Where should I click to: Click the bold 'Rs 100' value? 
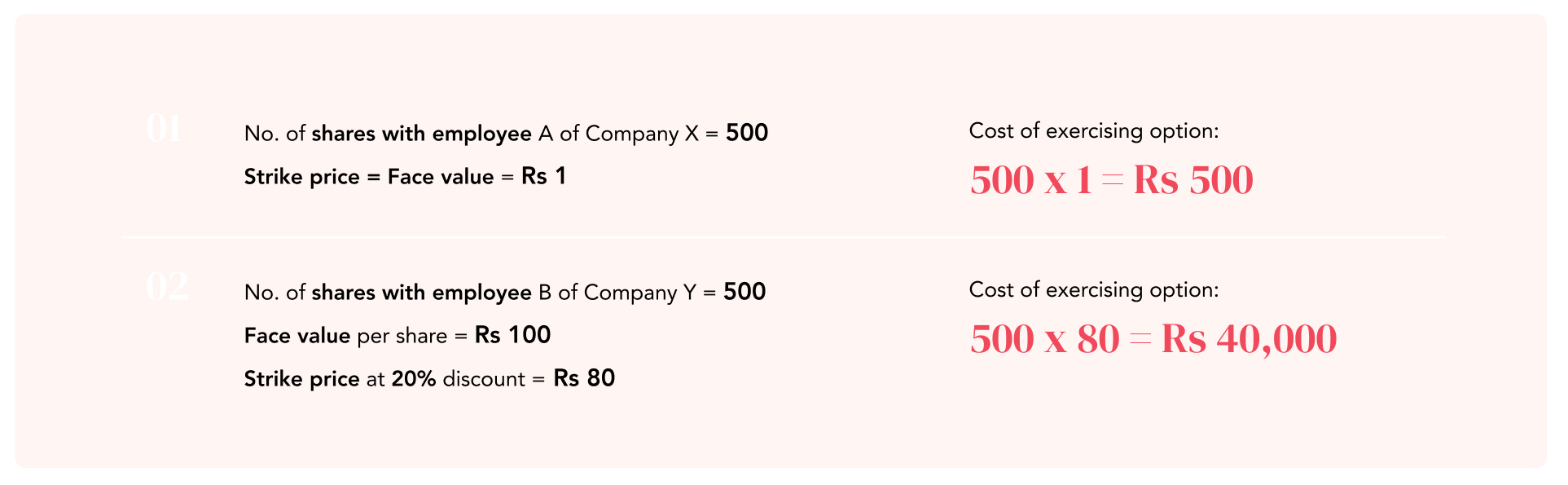[513, 335]
